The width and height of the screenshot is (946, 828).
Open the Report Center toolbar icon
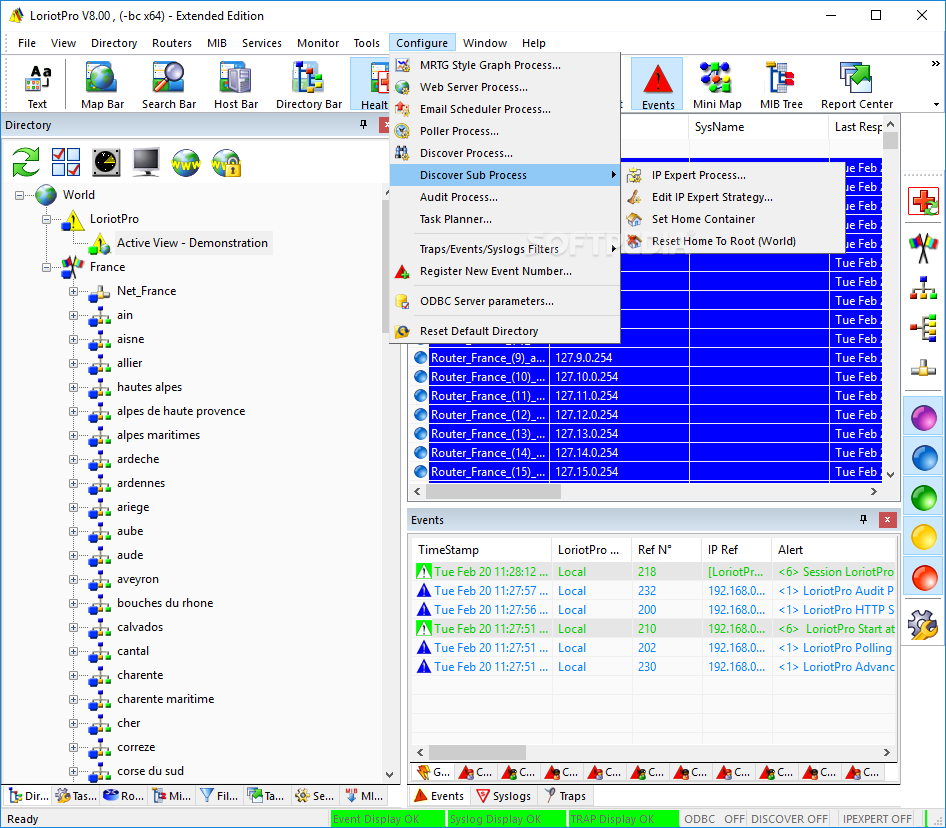[857, 85]
